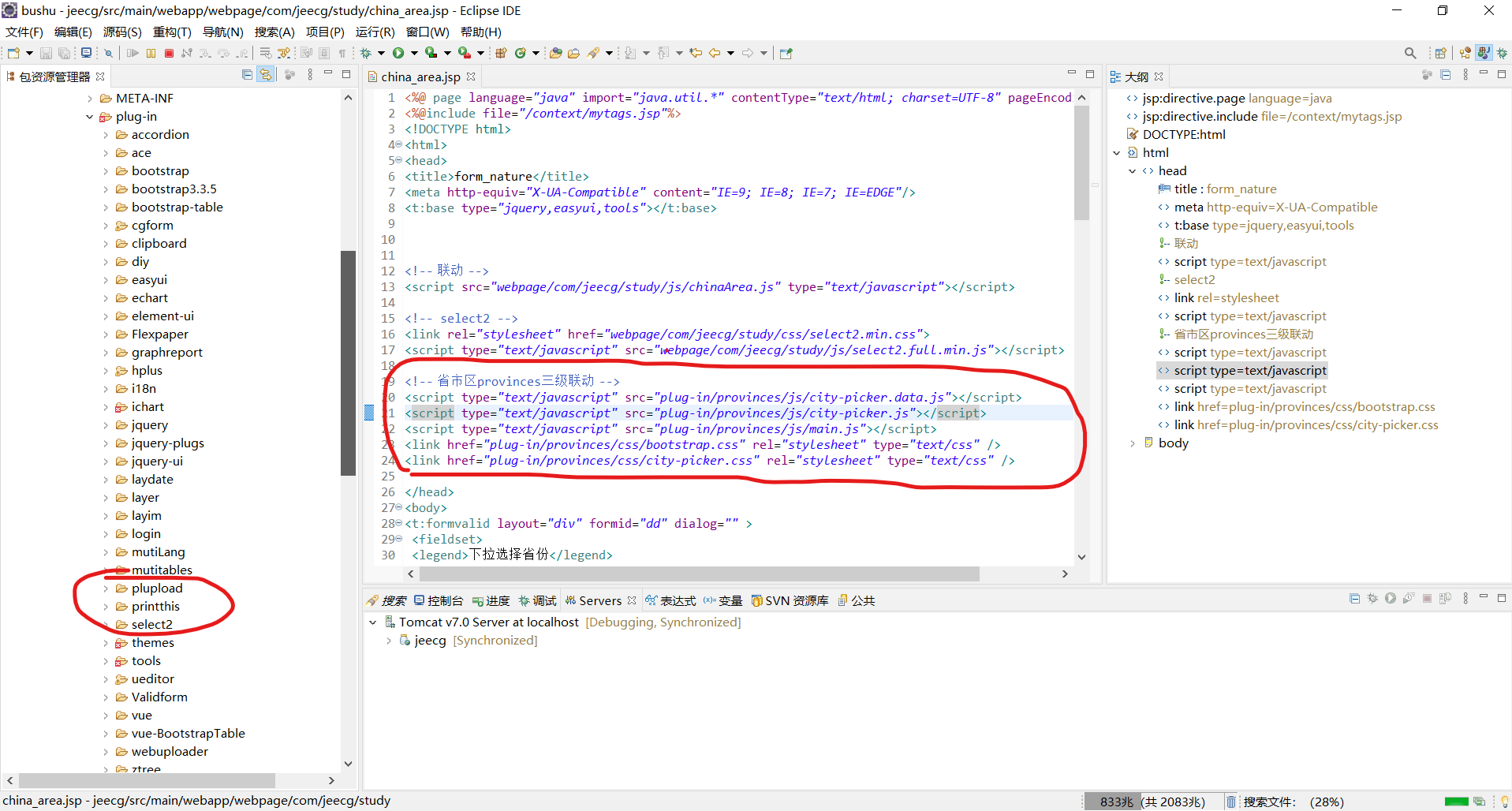Toggle Link with Editor in Package Explorer
1512x811 pixels.
266,75
